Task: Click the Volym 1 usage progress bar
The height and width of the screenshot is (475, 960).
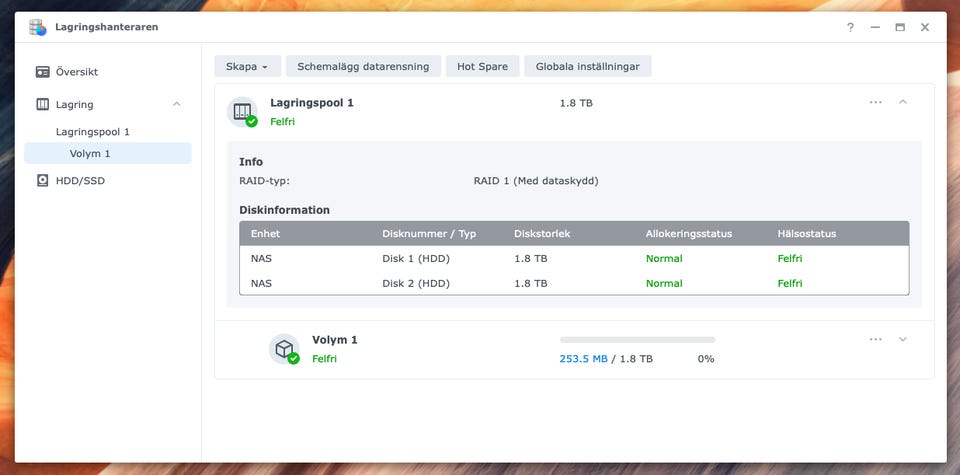Action: [637, 340]
